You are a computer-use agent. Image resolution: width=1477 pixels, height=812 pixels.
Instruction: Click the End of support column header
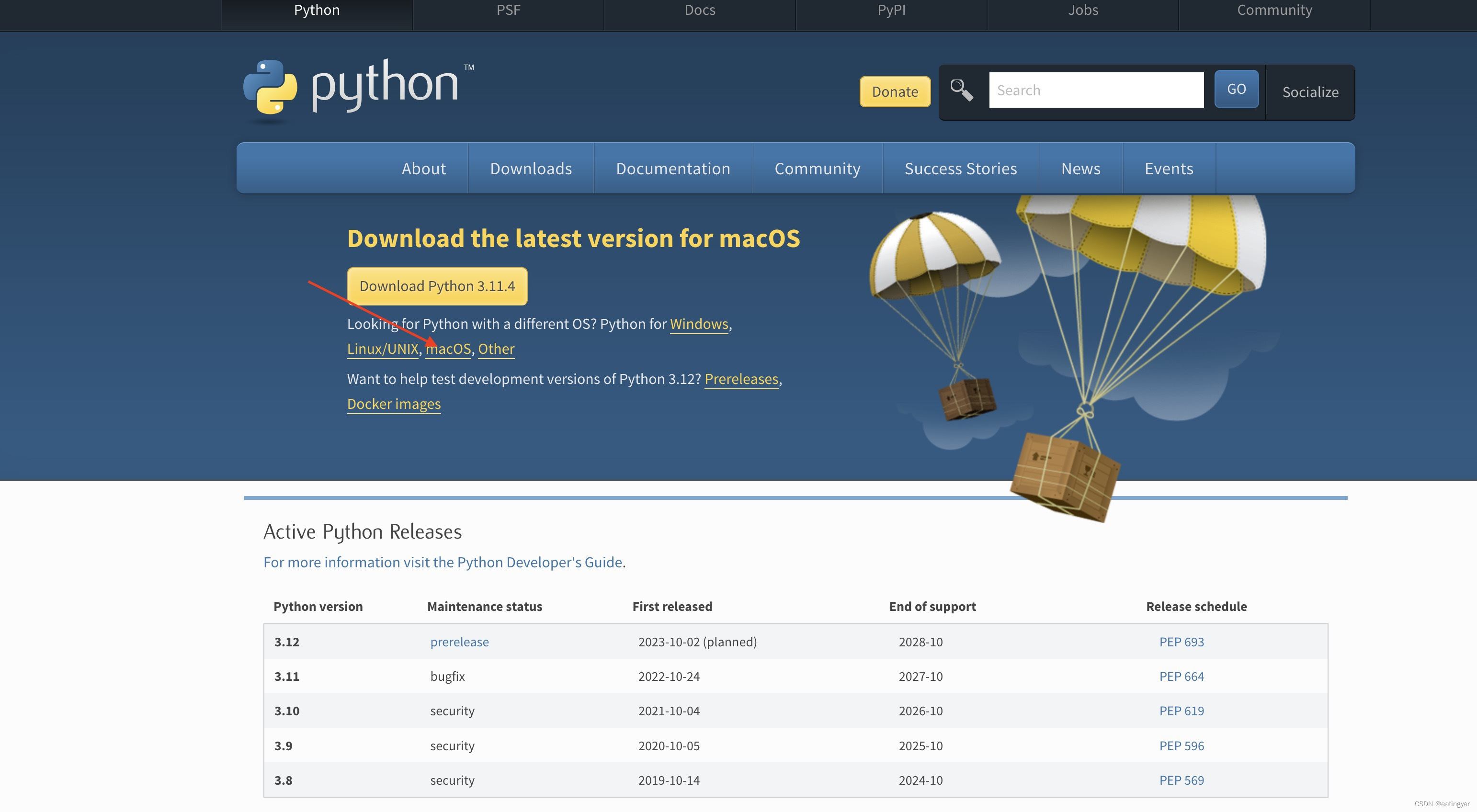(932, 606)
